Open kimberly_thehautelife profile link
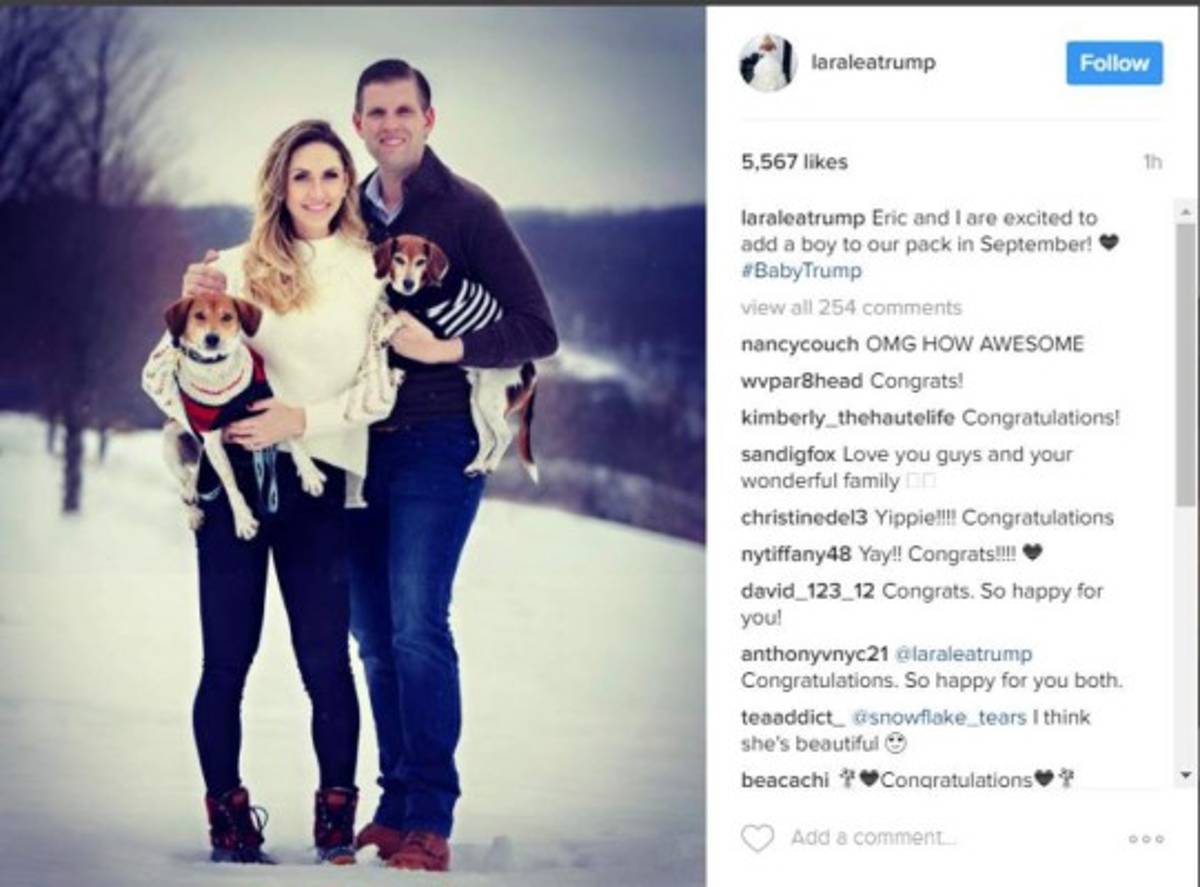This screenshot has height=887, width=1200. coord(848,418)
